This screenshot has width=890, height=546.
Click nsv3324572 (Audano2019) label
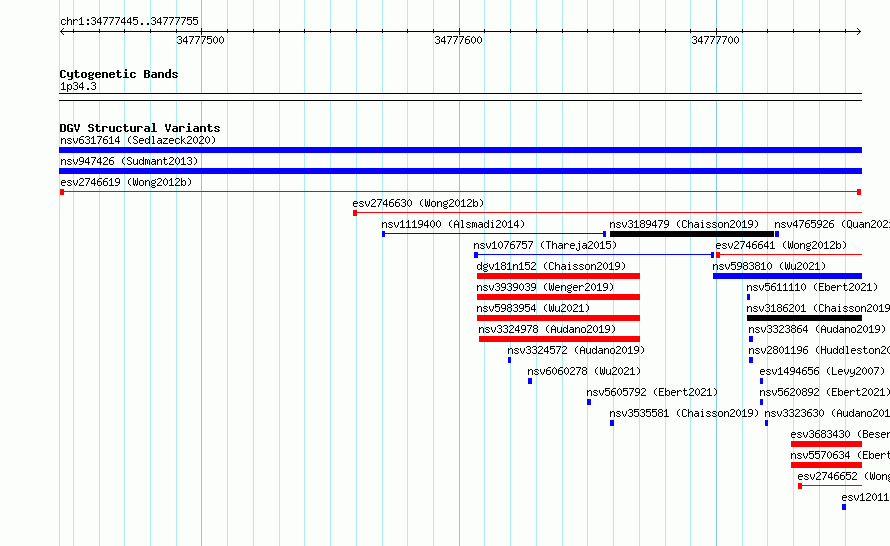tap(576, 350)
